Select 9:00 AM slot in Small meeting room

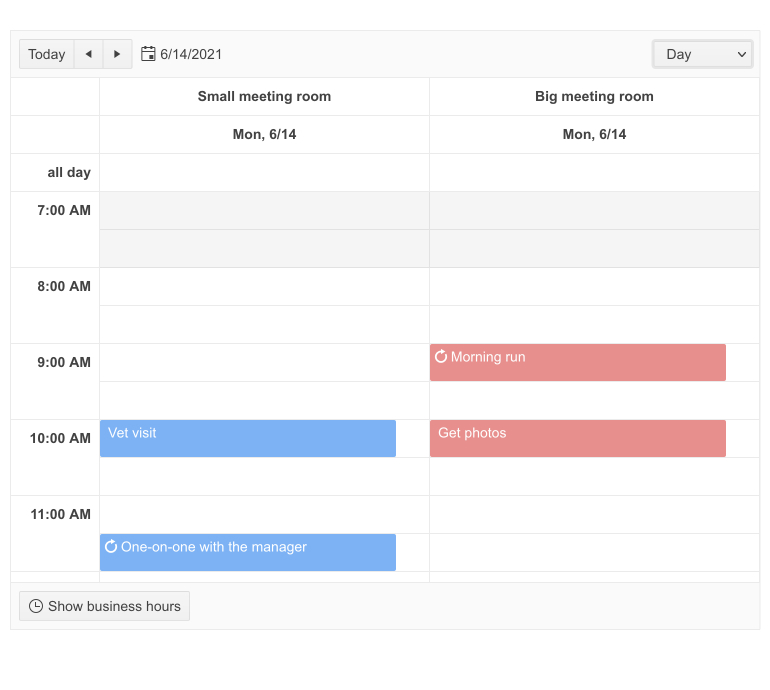click(264, 363)
